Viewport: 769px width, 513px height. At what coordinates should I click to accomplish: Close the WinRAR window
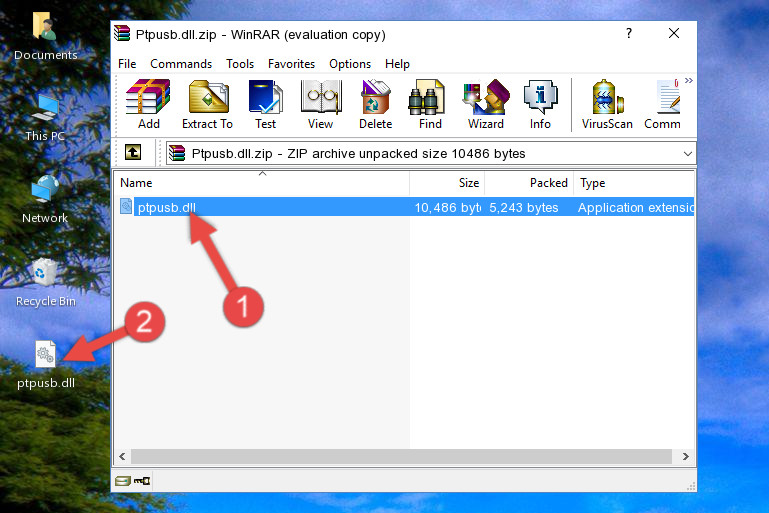[x=674, y=33]
